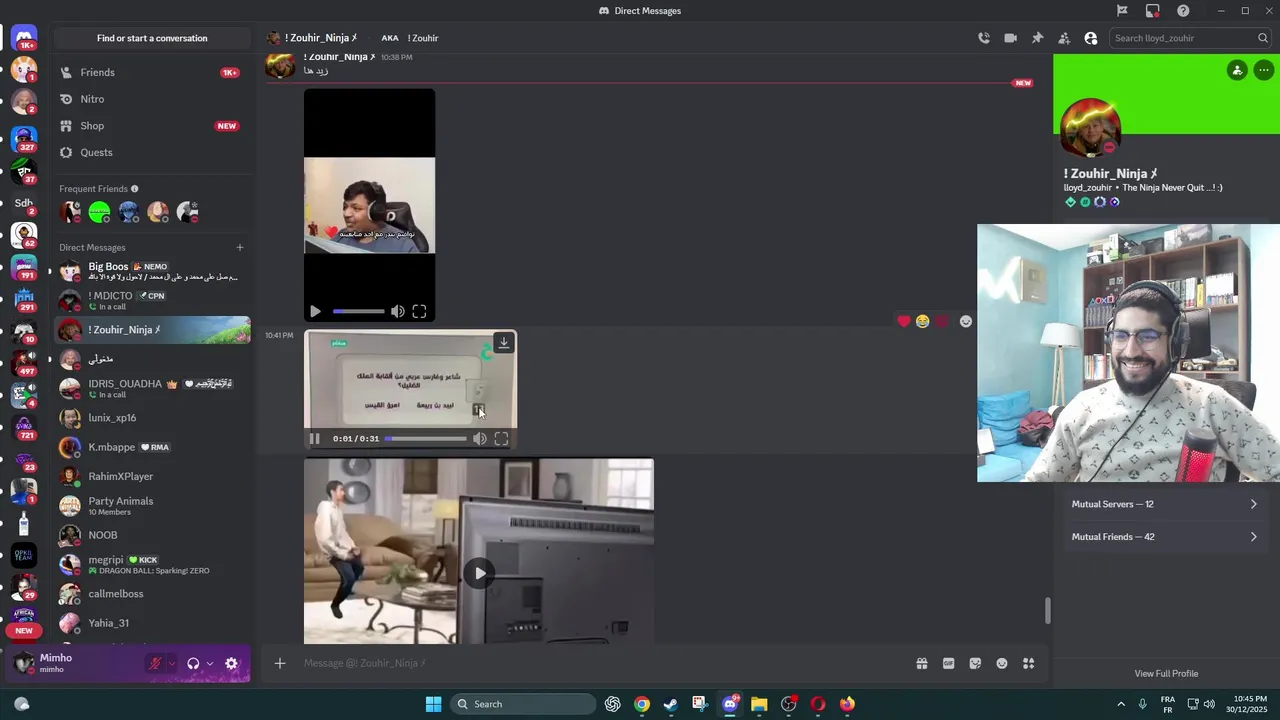Open the Shop page

(152, 126)
